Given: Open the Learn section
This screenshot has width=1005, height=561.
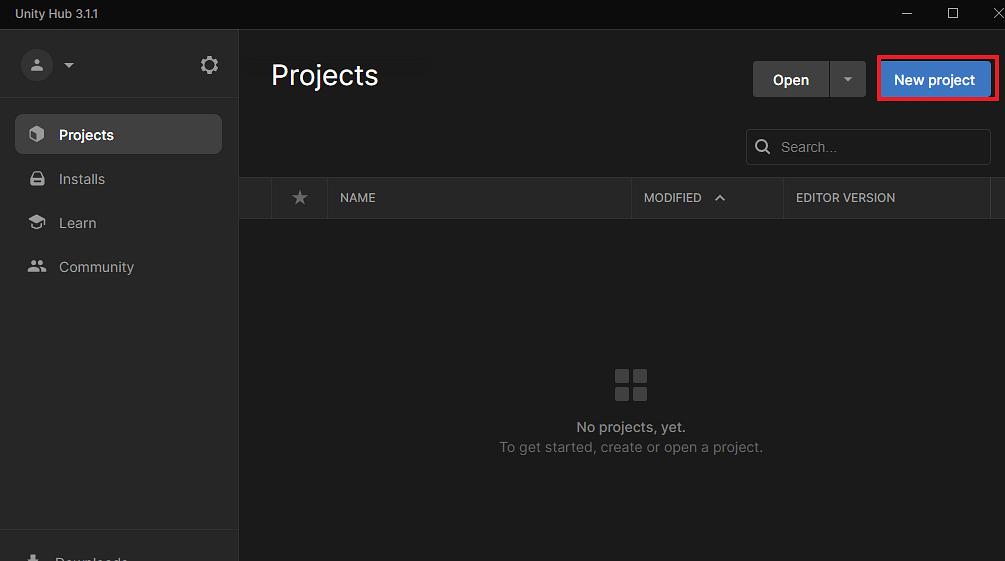Looking at the screenshot, I should (119, 222).
